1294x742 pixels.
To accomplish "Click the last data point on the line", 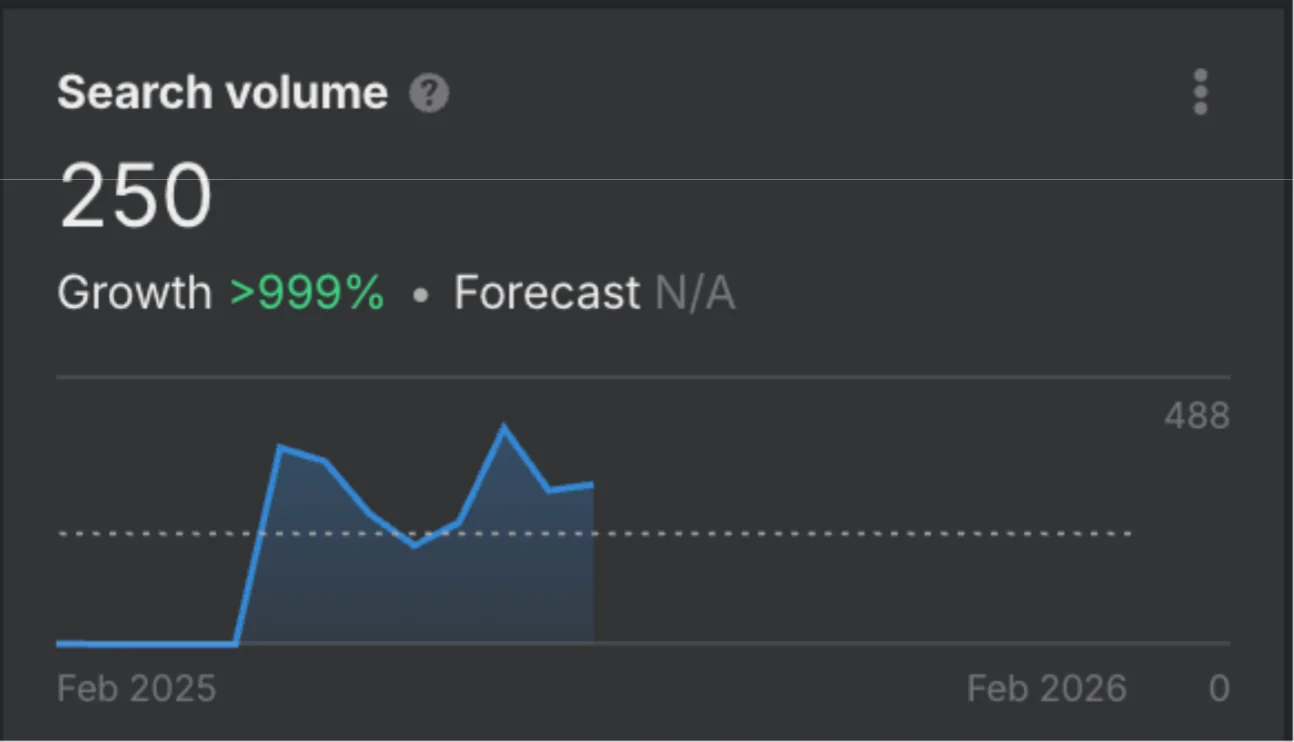I will tap(593, 485).
